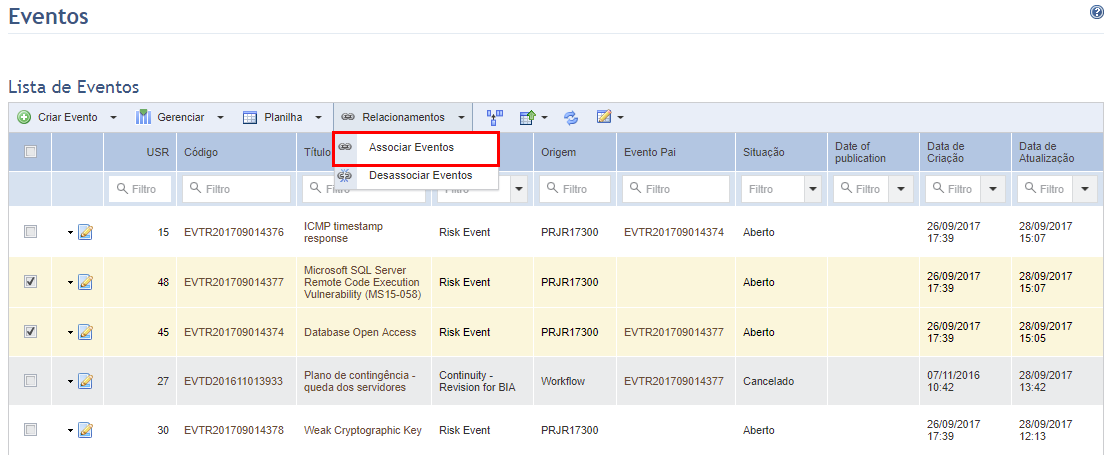Open the export icon dropdown arrow
The height and width of the screenshot is (455, 1106).
tap(545, 118)
